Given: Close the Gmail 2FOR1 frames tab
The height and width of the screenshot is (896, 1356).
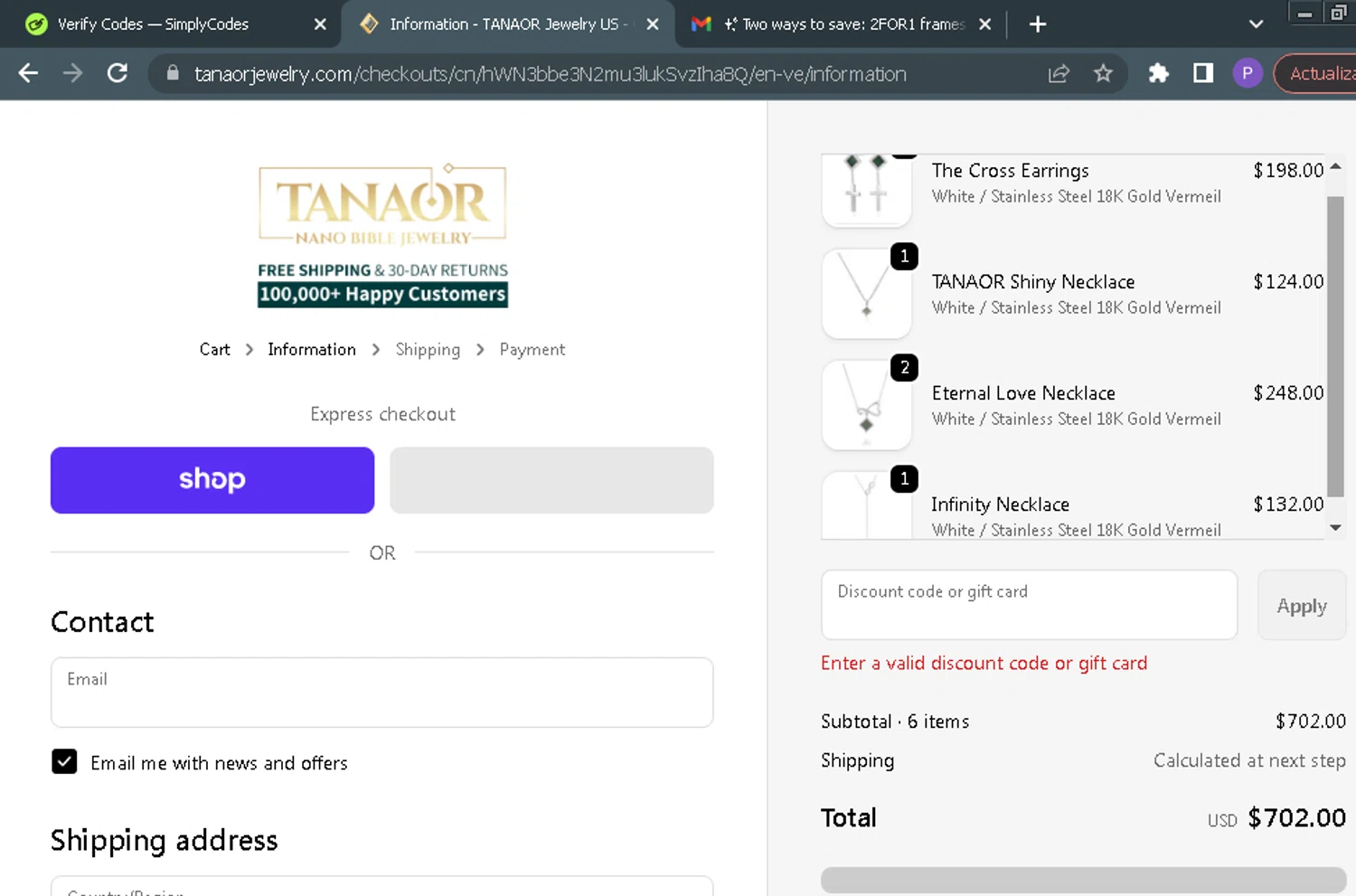Looking at the screenshot, I should pyautogui.click(x=985, y=24).
